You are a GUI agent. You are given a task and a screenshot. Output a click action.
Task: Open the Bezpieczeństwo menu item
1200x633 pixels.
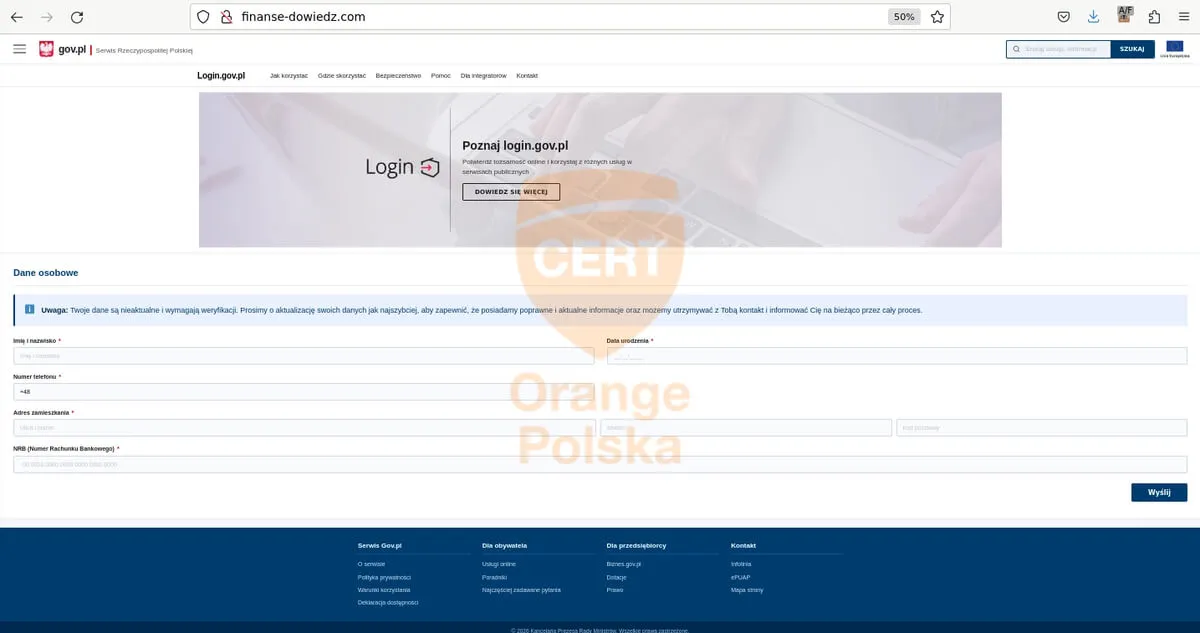tap(398, 76)
